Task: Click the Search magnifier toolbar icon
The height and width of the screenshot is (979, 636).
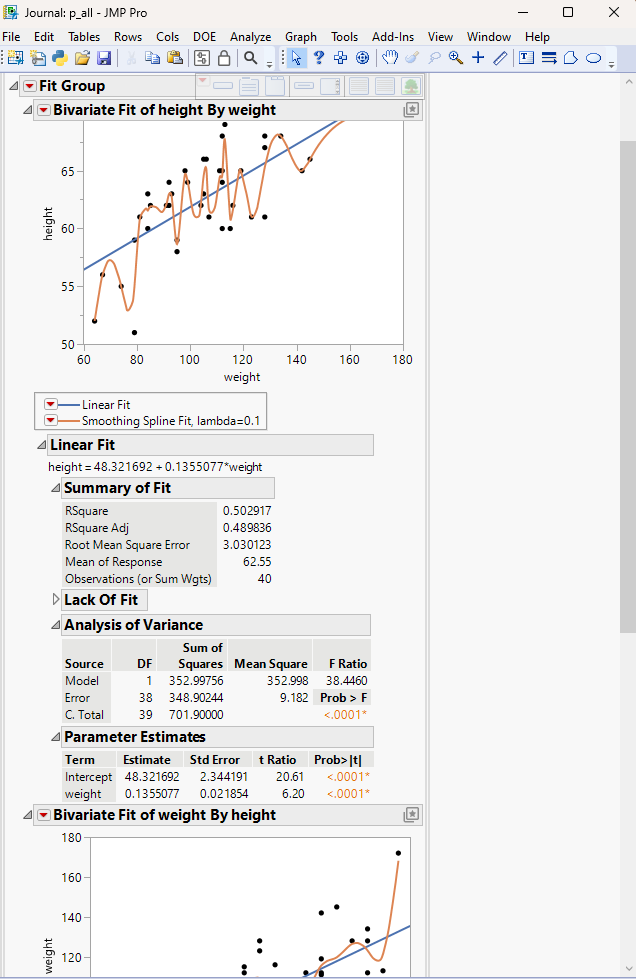Action: (251, 58)
